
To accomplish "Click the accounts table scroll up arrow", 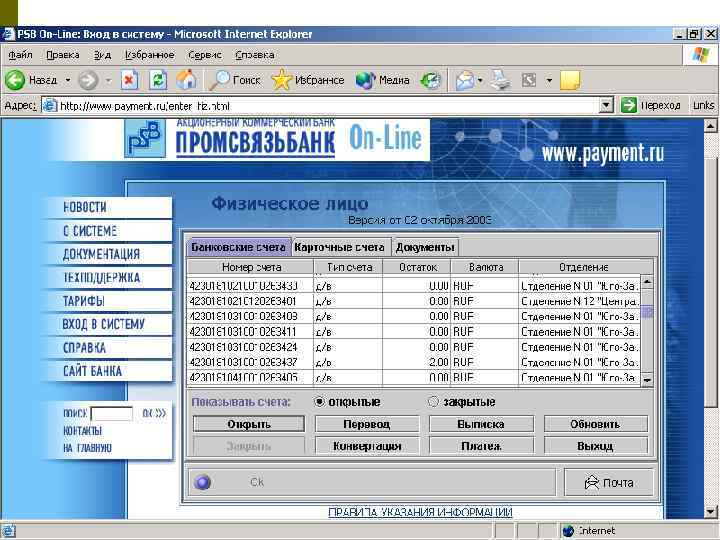I will coord(647,281).
